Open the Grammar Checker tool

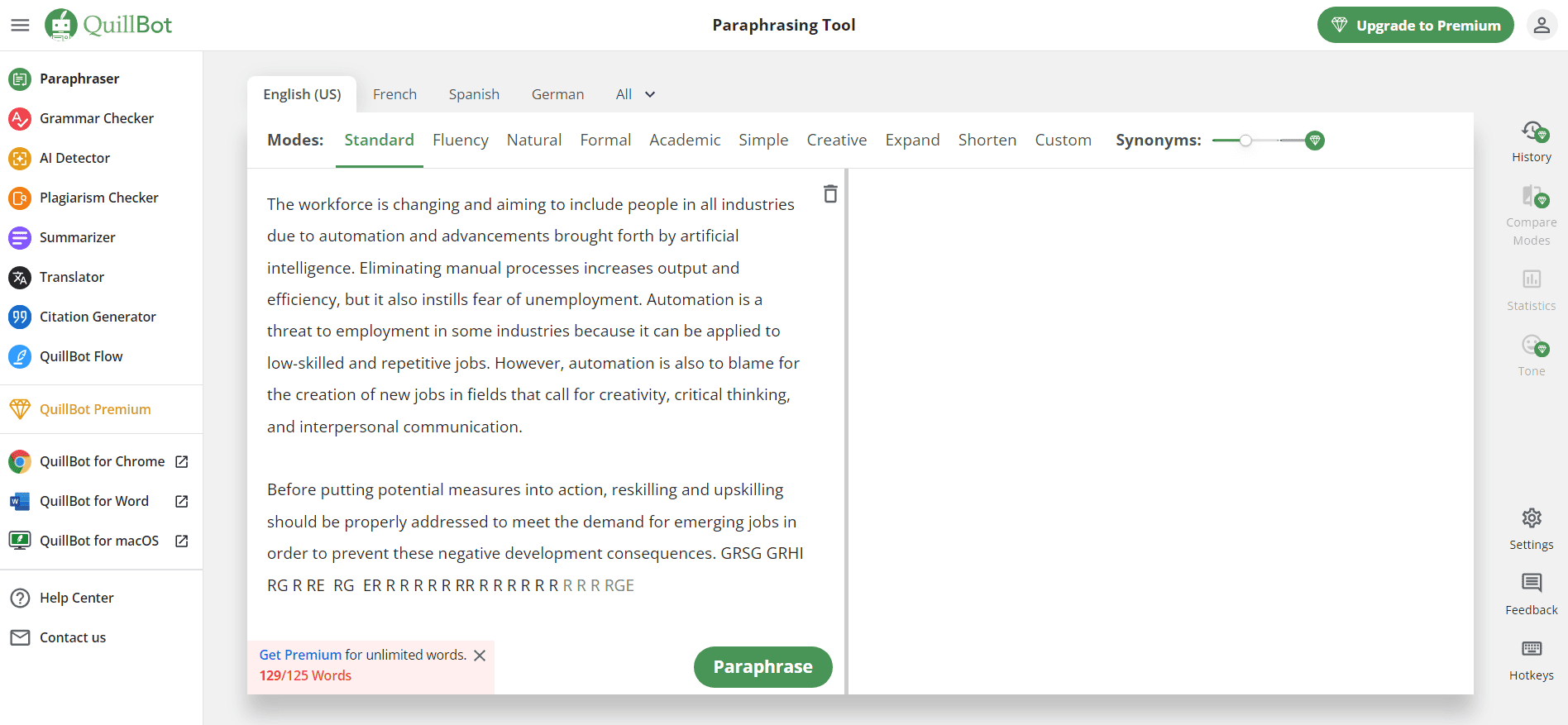[x=96, y=118]
